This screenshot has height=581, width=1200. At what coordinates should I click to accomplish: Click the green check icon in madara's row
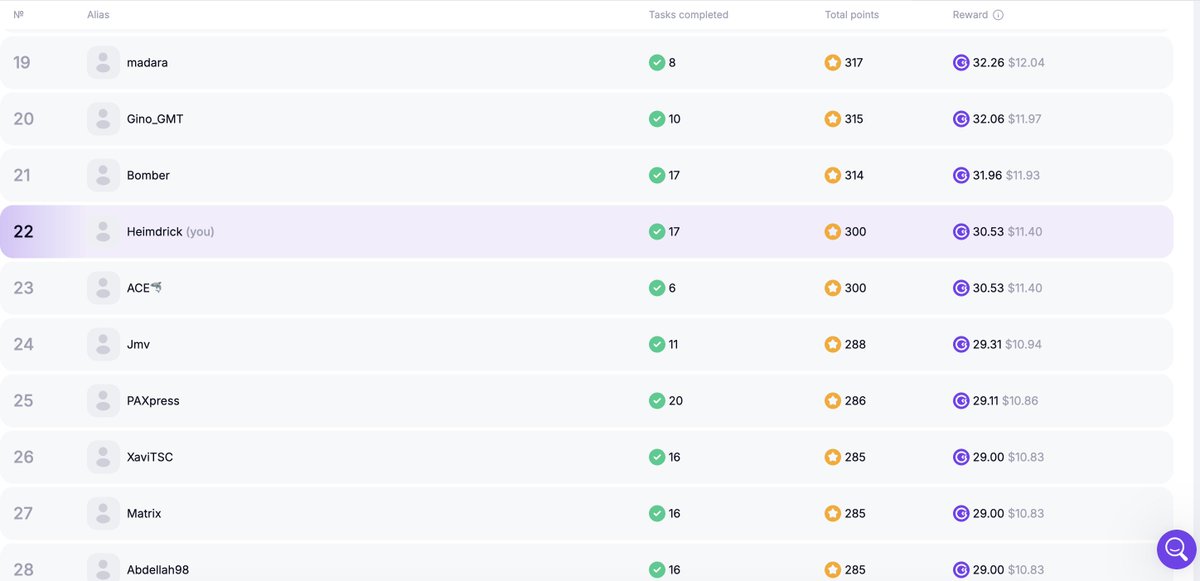(657, 62)
